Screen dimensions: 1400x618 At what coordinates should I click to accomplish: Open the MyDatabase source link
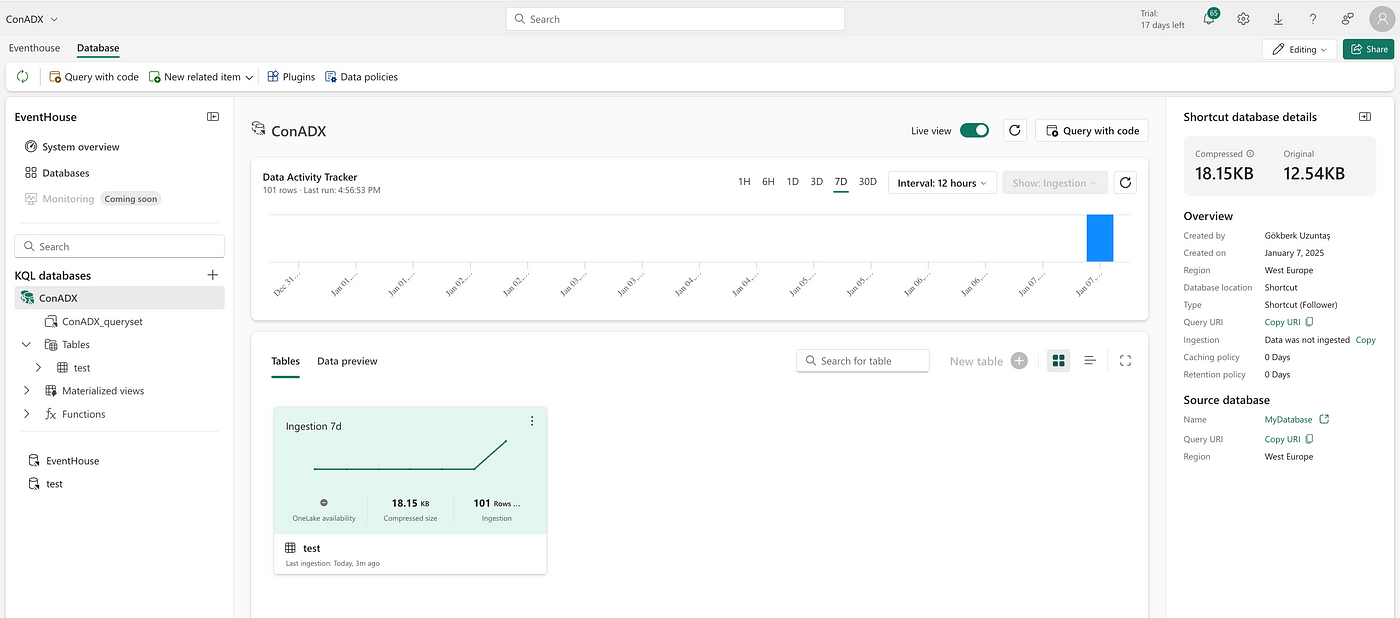point(1297,420)
